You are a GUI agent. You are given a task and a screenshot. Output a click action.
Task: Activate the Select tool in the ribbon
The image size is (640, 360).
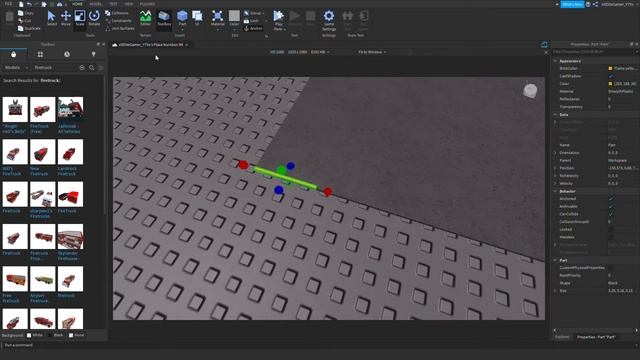51,18
